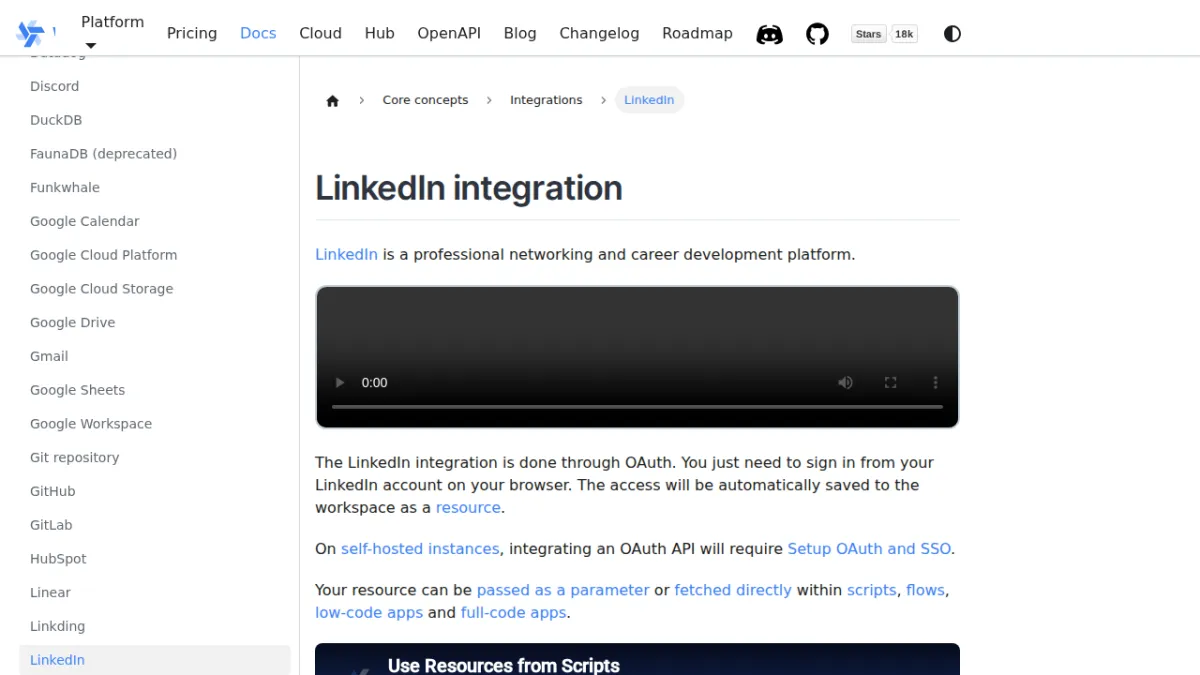Open the 'Setup OAuth and SSO' link
This screenshot has height=675, width=1200.
[x=869, y=548]
